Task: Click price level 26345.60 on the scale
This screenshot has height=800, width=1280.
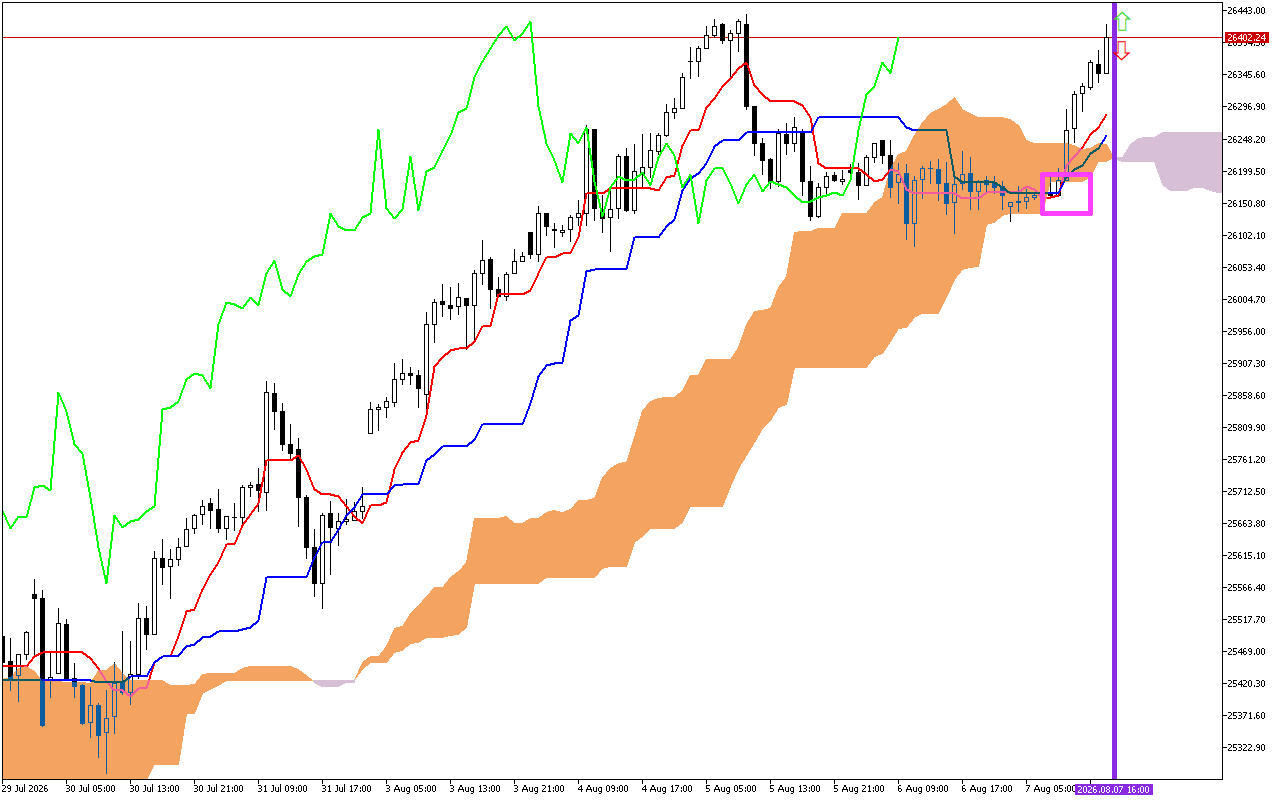Action: 1246,75
